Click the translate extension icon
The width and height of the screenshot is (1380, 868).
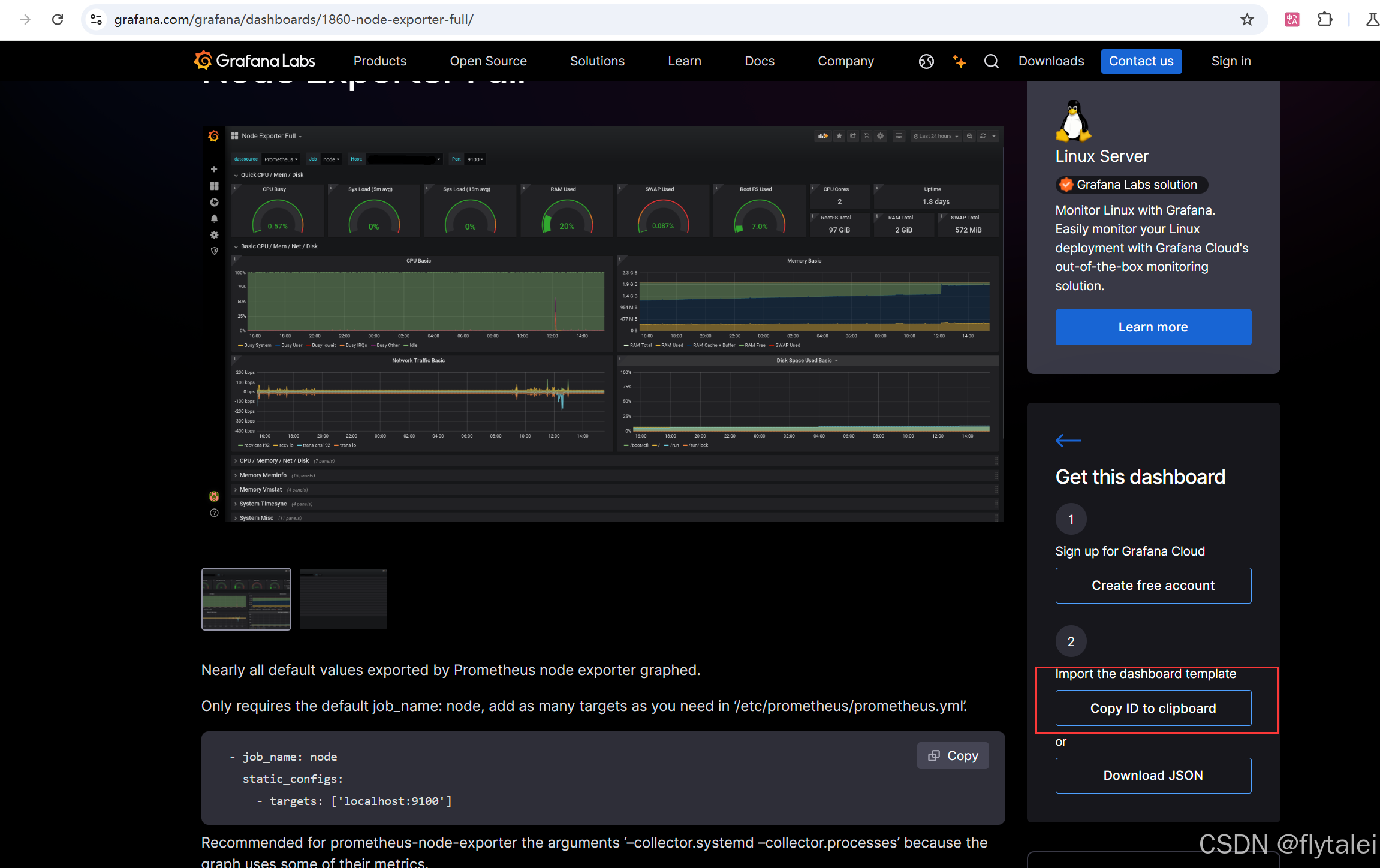coord(1292,20)
